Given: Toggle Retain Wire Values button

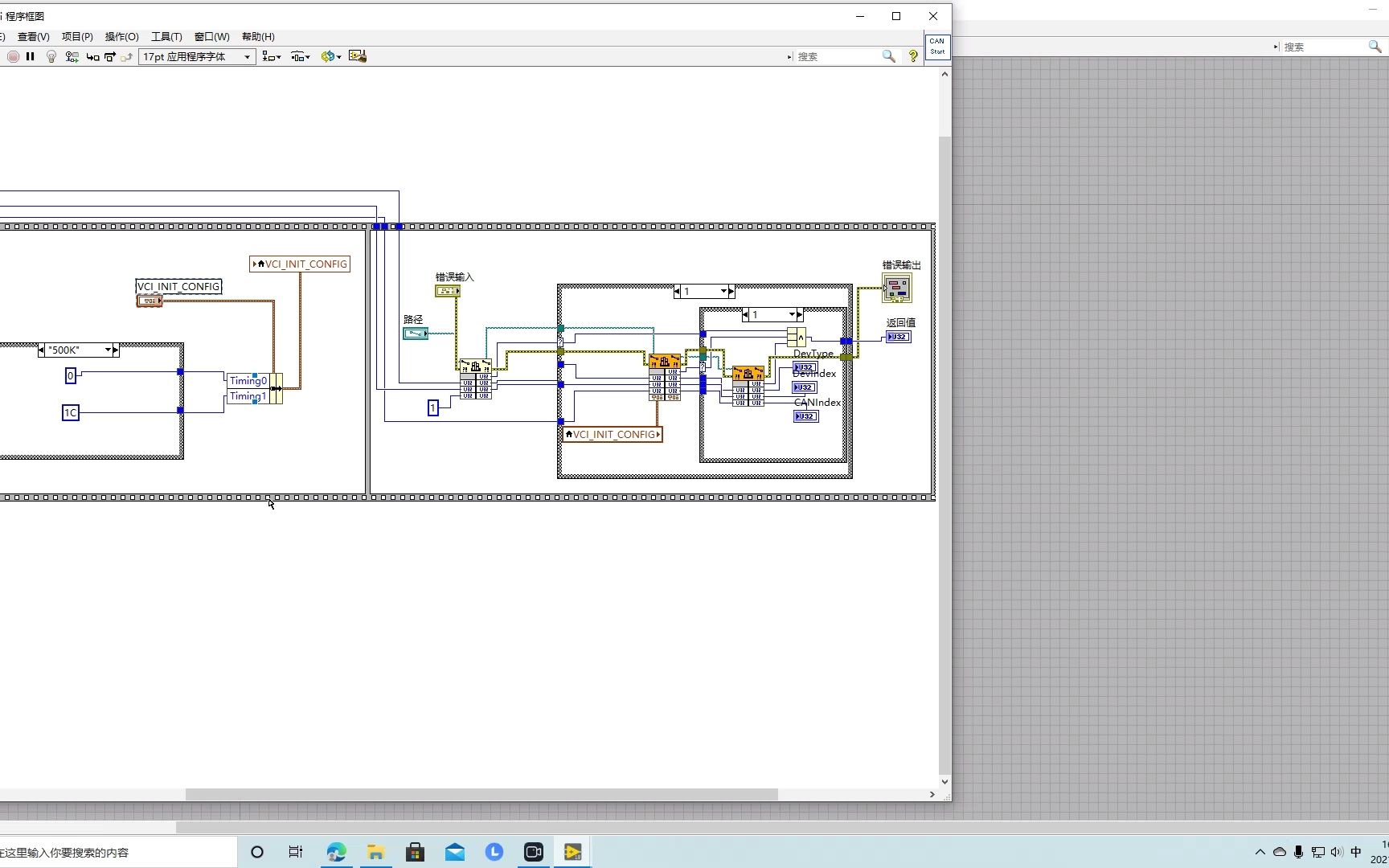Looking at the screenshot, I should pyautogui.click(x=72, y=56).
